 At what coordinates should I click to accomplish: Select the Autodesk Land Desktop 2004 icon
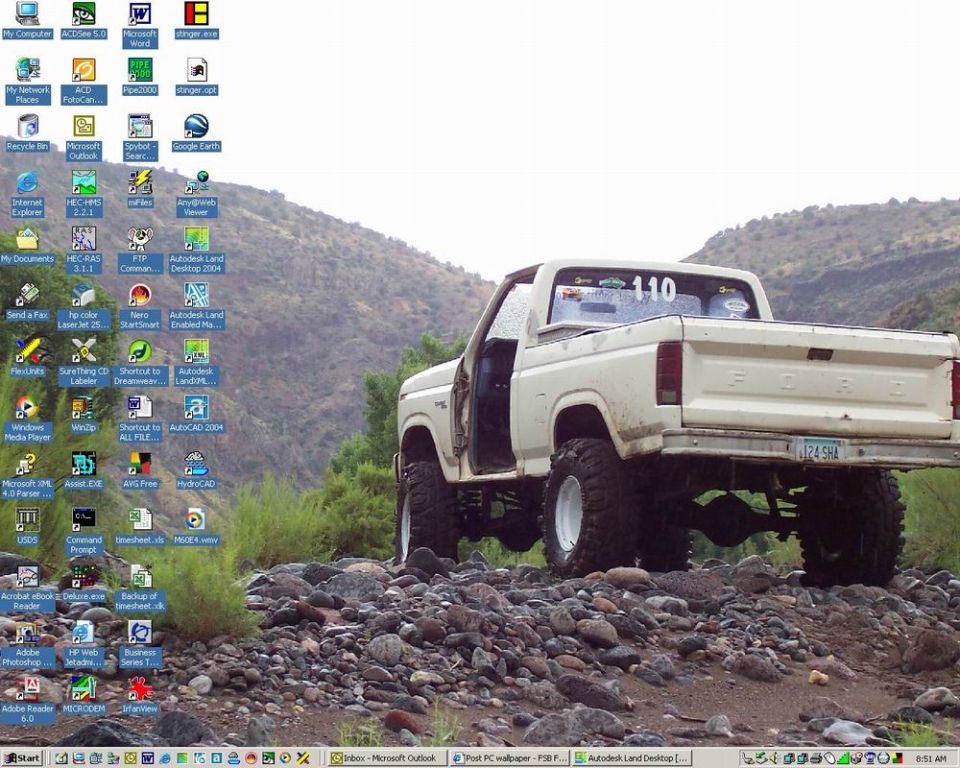[x=197, y=250]
